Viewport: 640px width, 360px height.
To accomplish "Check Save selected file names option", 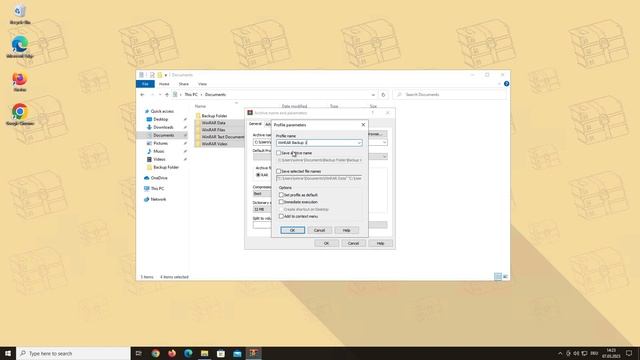I will (x=278, y=171).
